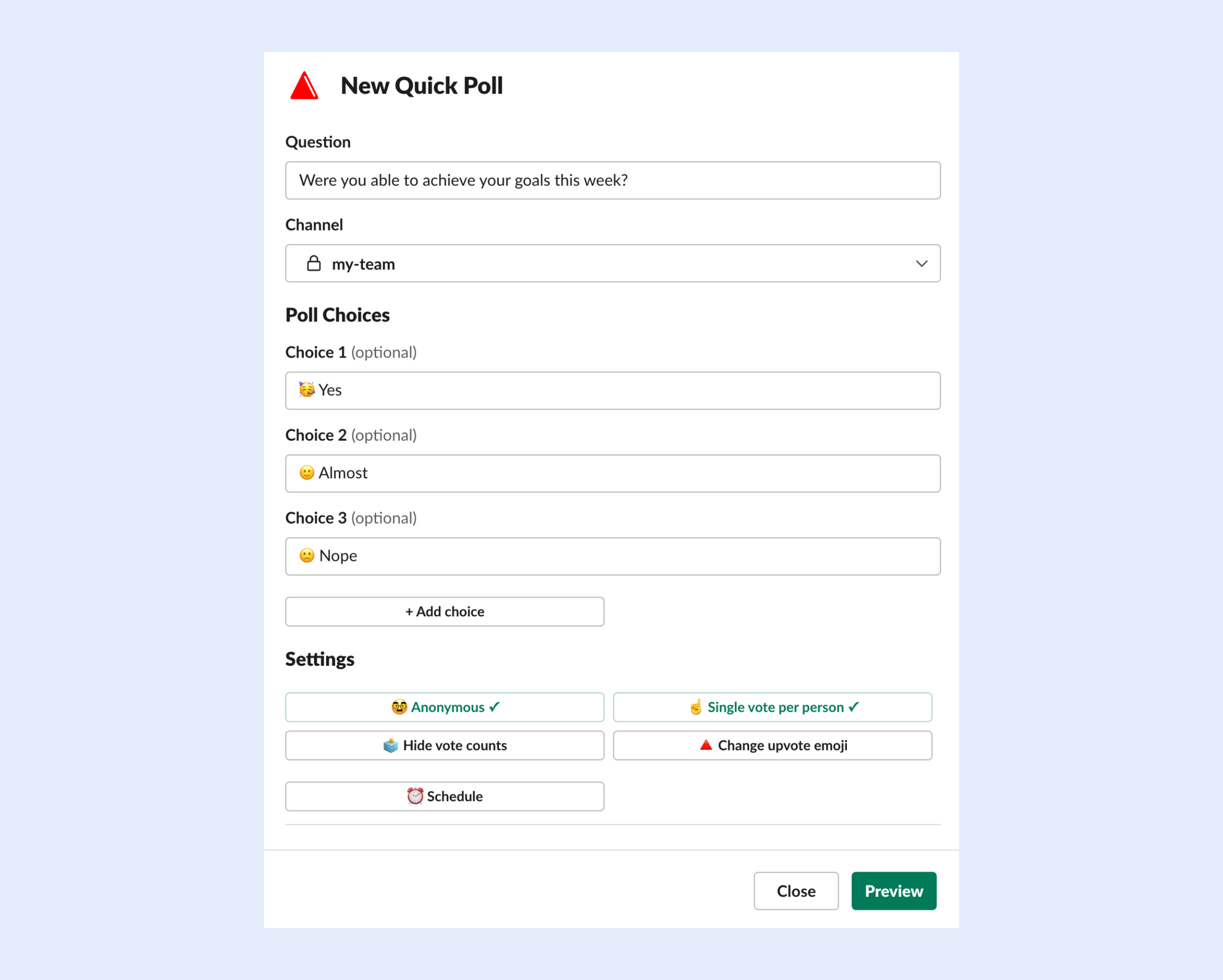Select the my-team channel combo box
1223x980 pixels.
613,263
